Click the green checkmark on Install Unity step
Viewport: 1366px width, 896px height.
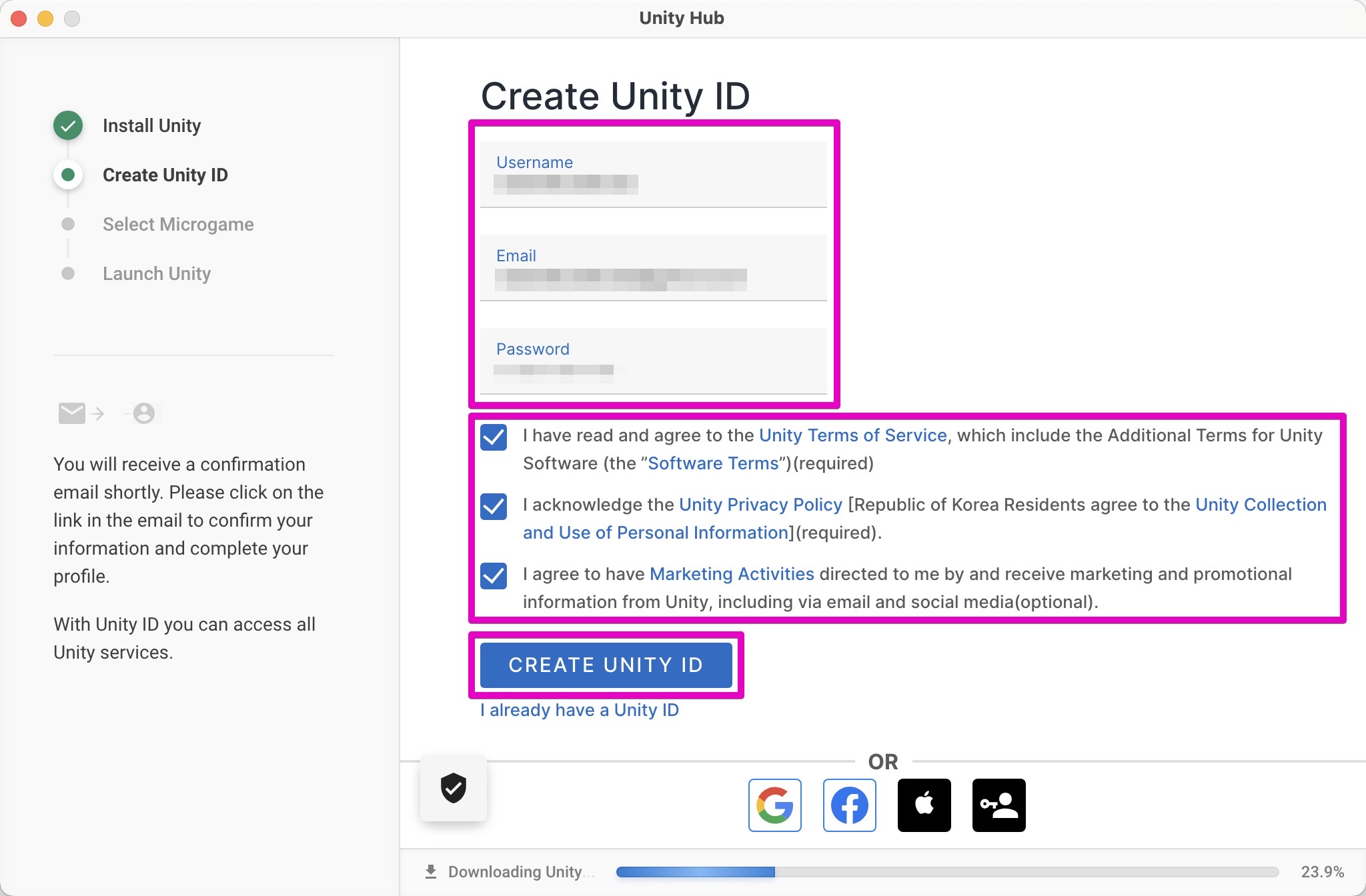pos(67,125)
